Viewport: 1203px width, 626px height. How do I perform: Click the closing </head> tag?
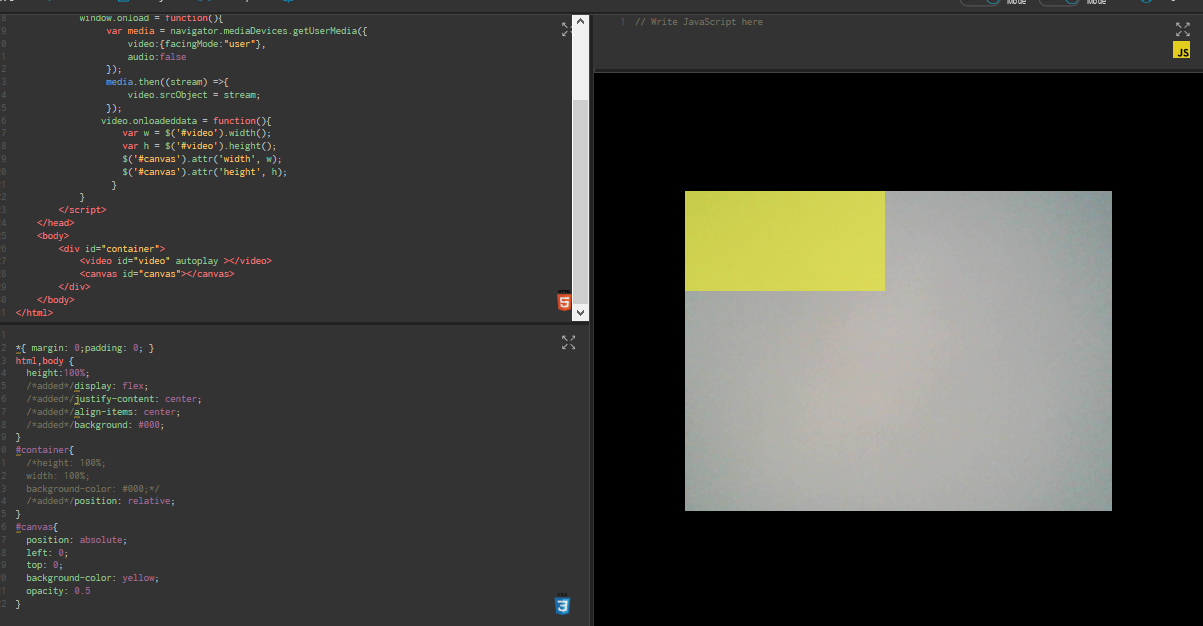(x=56, y=223)
